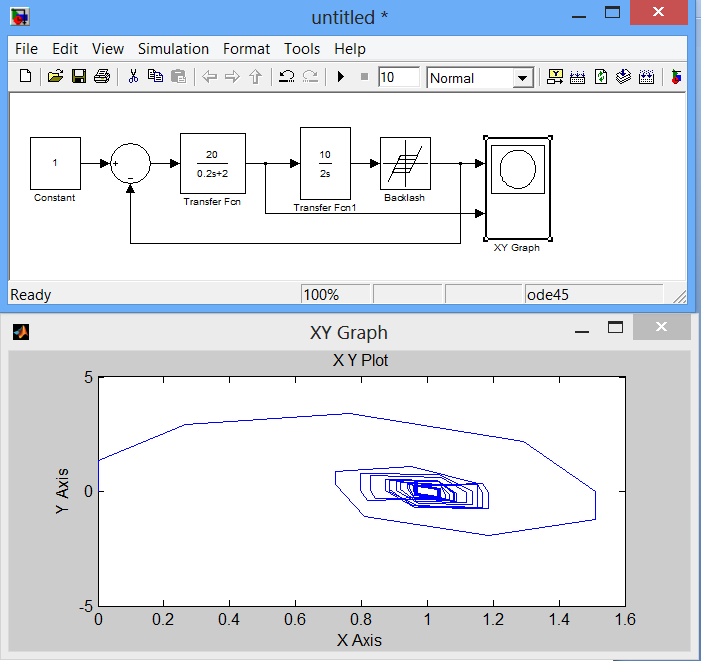The height and width of the screenshot is (661, 701).
Task: Click the 'X Y Plot' title in graph window
Action: tap(360, 360)
